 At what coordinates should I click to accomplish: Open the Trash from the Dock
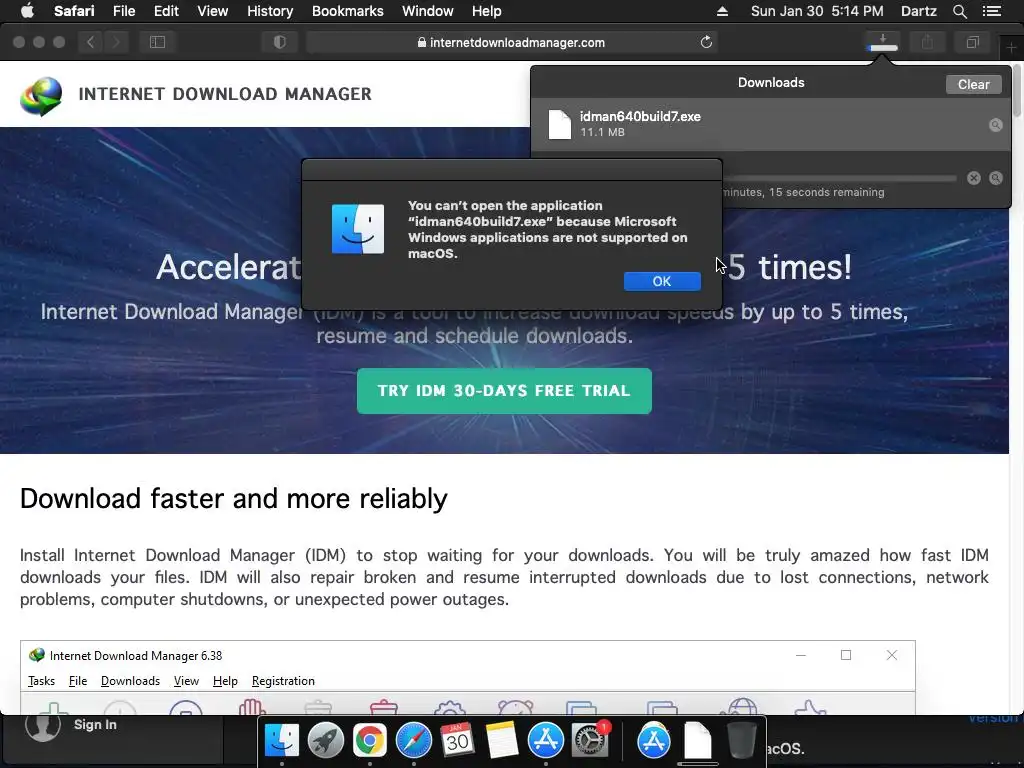point(742,741)
